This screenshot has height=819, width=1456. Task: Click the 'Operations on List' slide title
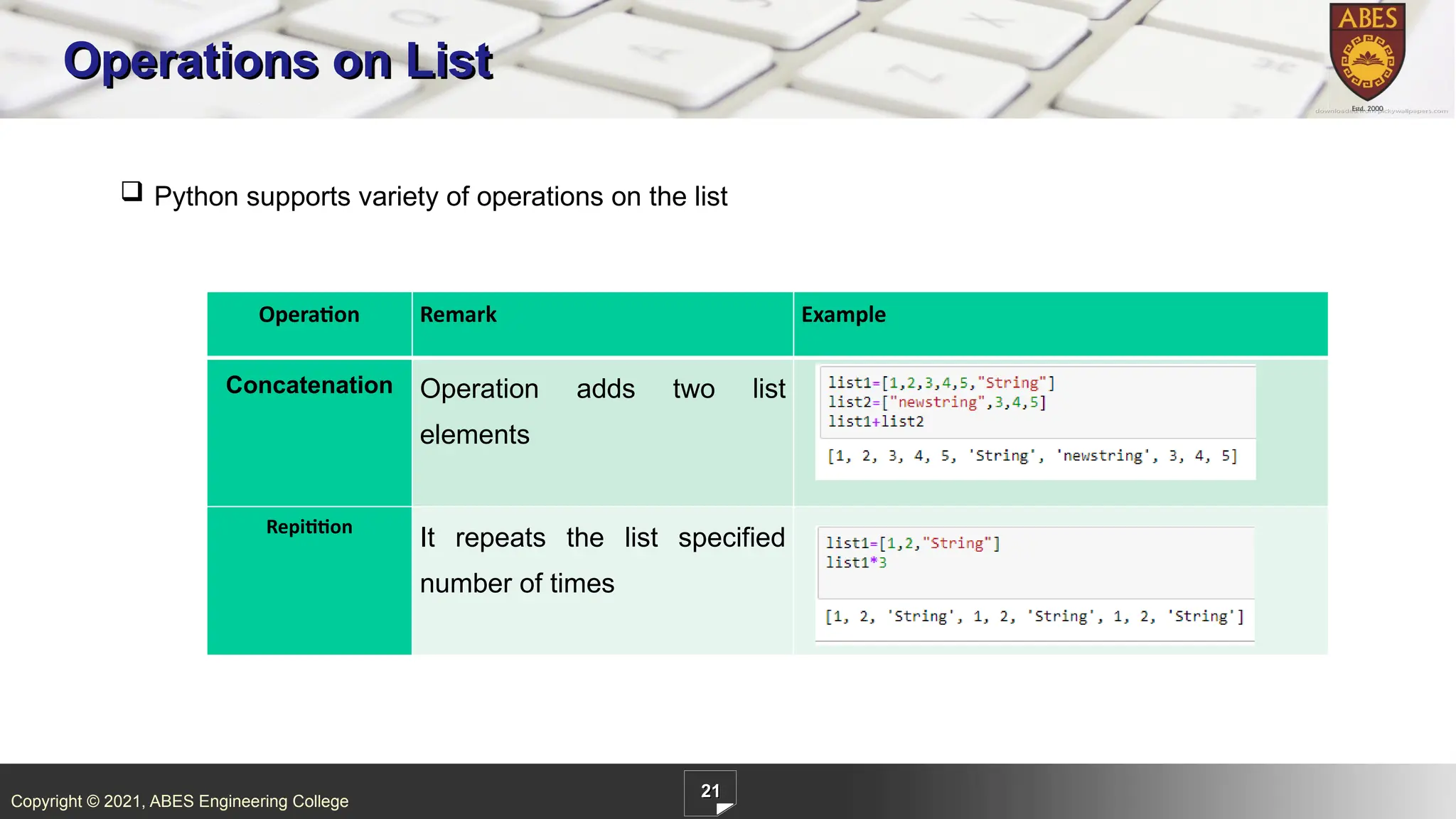[x=278, y=61]
